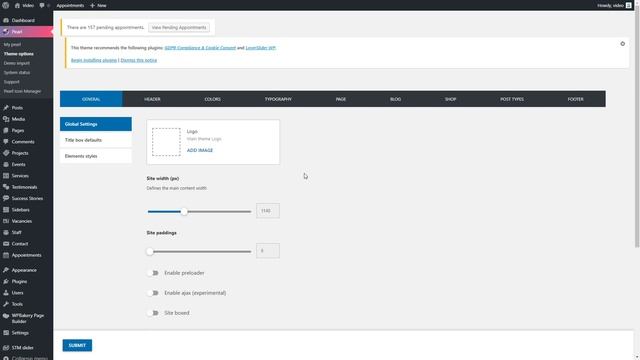Click Begin installing plugins link
640x360 pixels.
coord(94,60)
